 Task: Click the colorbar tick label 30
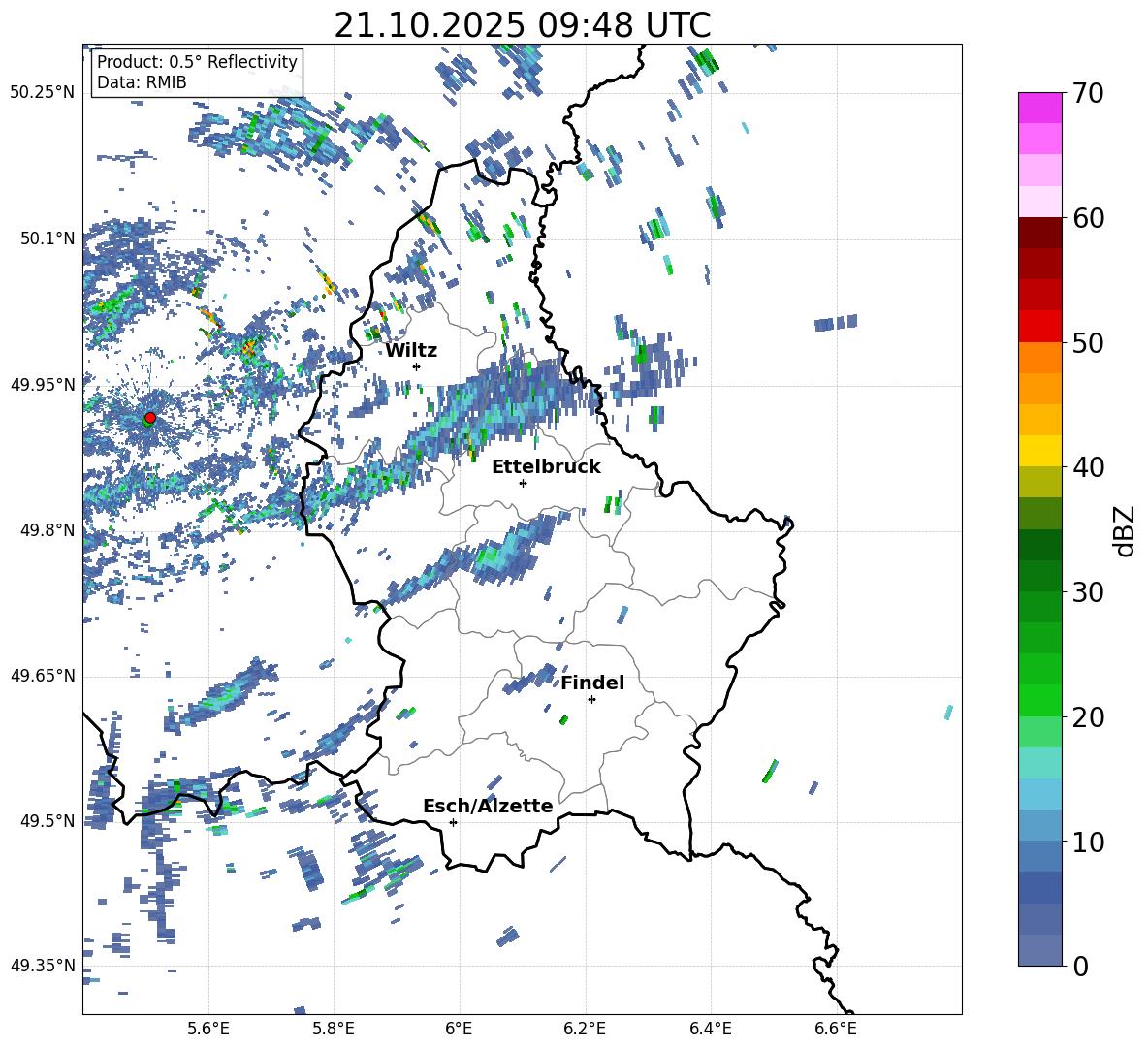[x=1088, y=592]
